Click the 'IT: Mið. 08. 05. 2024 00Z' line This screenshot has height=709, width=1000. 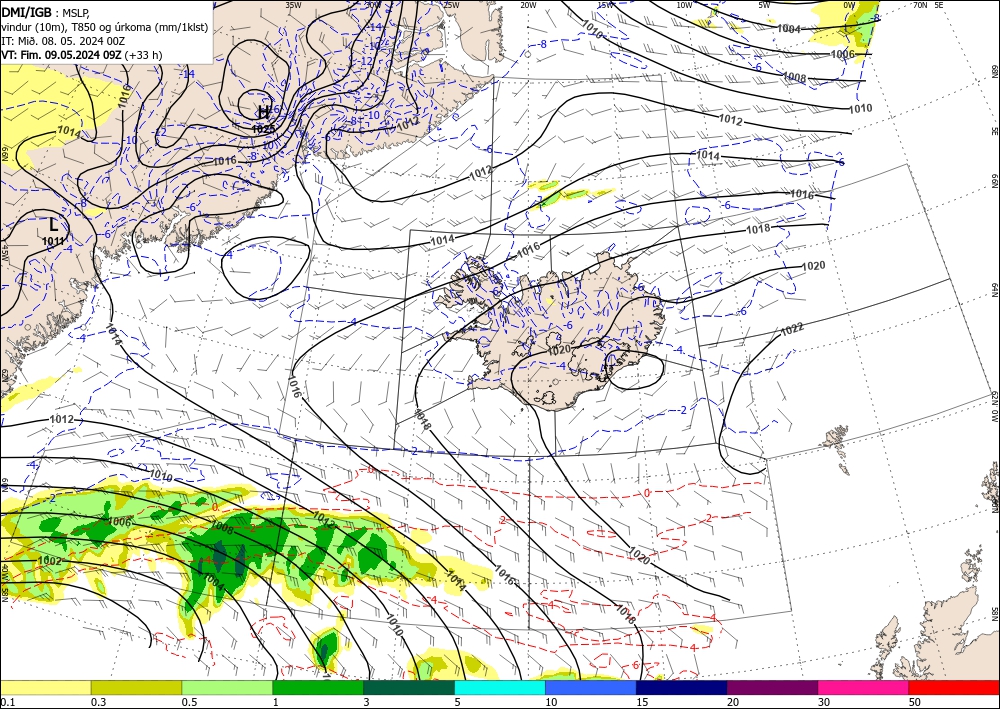pos(63,41)
